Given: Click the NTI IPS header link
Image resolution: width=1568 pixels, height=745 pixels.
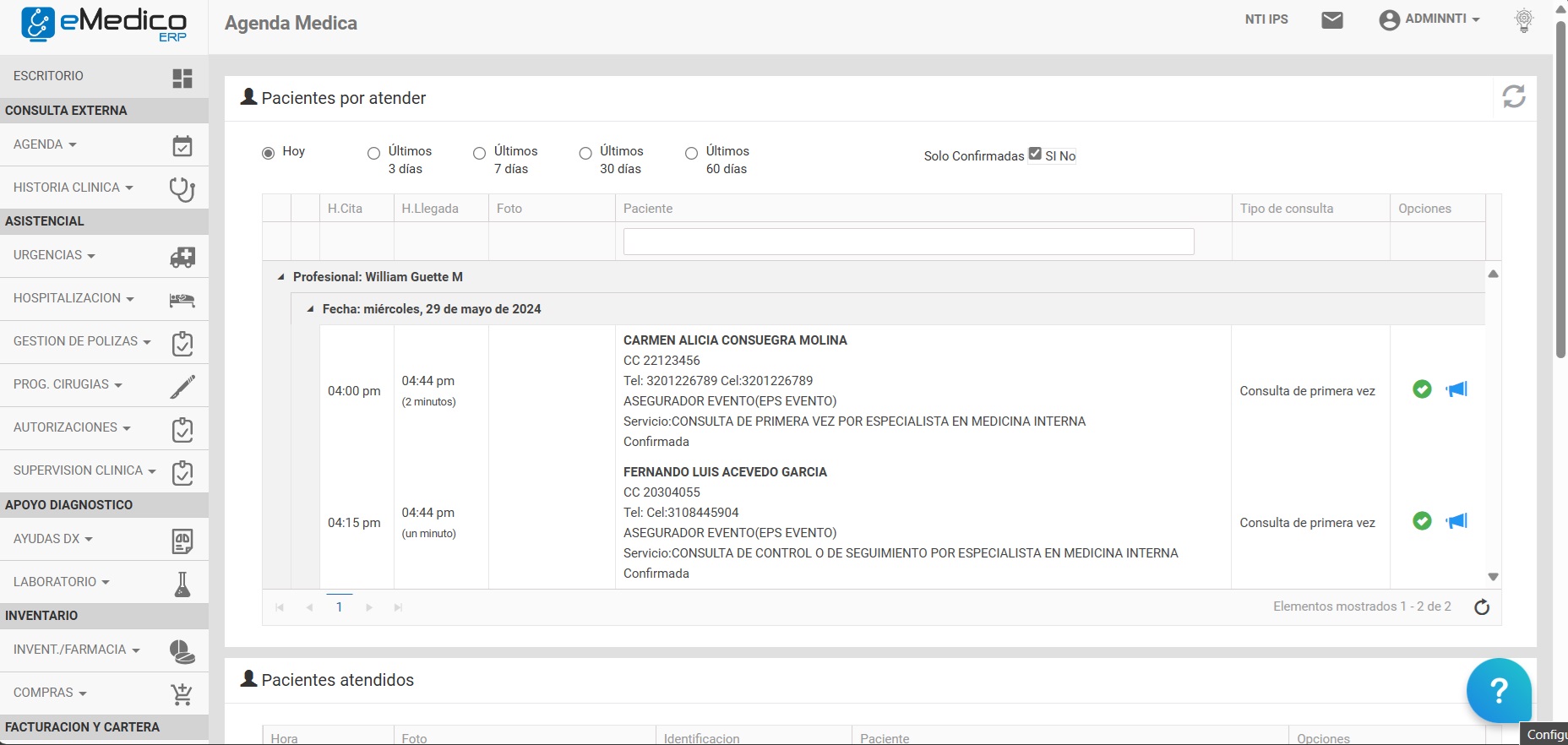Looking at the screenshot, I should point(1266,19).
